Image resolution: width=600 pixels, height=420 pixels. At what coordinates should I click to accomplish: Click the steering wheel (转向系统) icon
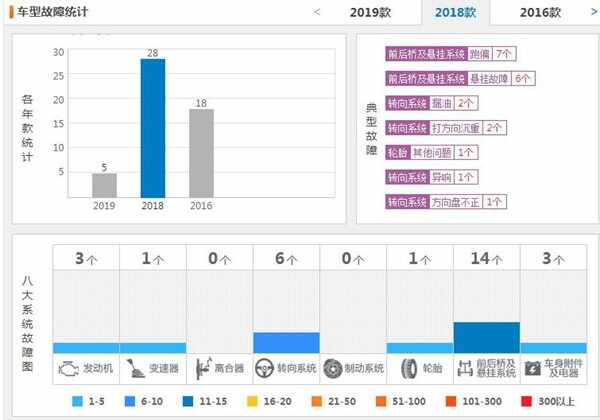pyautogui.click(x=264, y=369)
